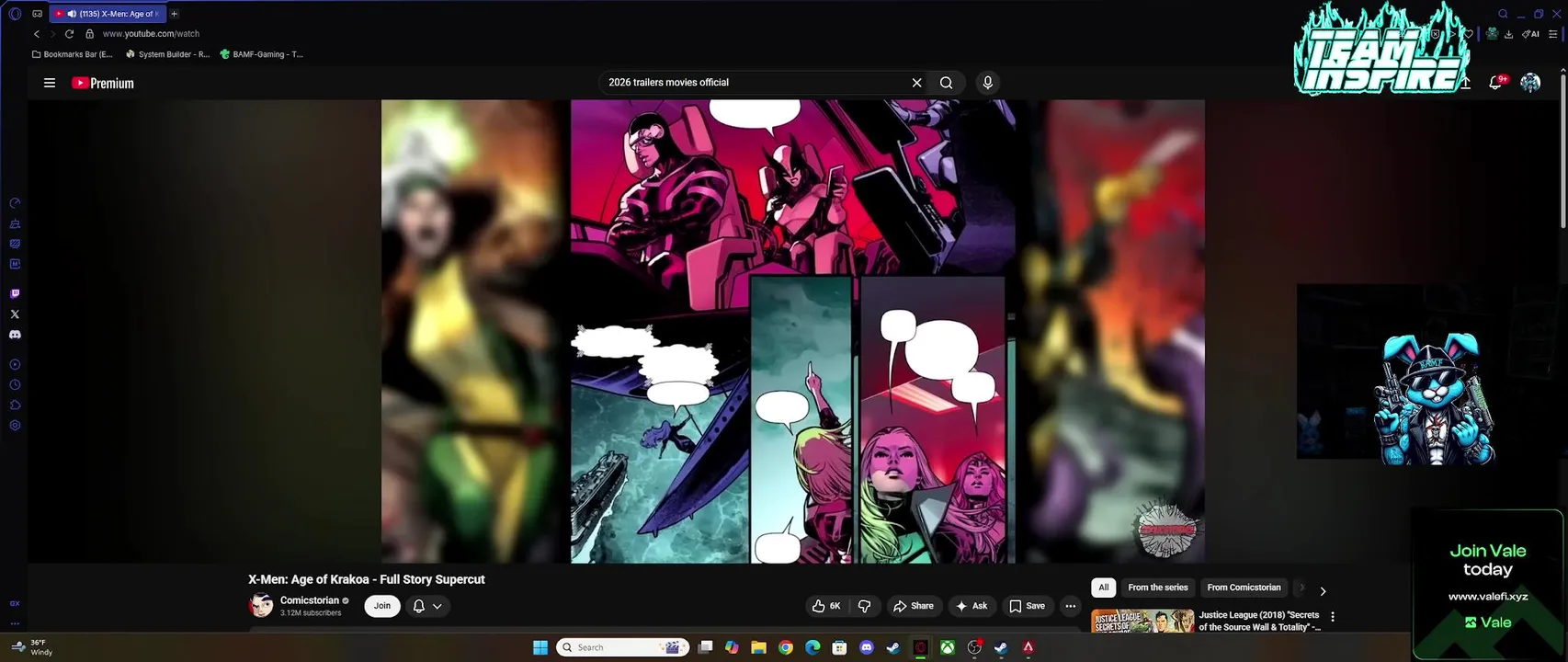Click inside YouTube search field
Screen dimensions: 1568x662
pos(754,83)
